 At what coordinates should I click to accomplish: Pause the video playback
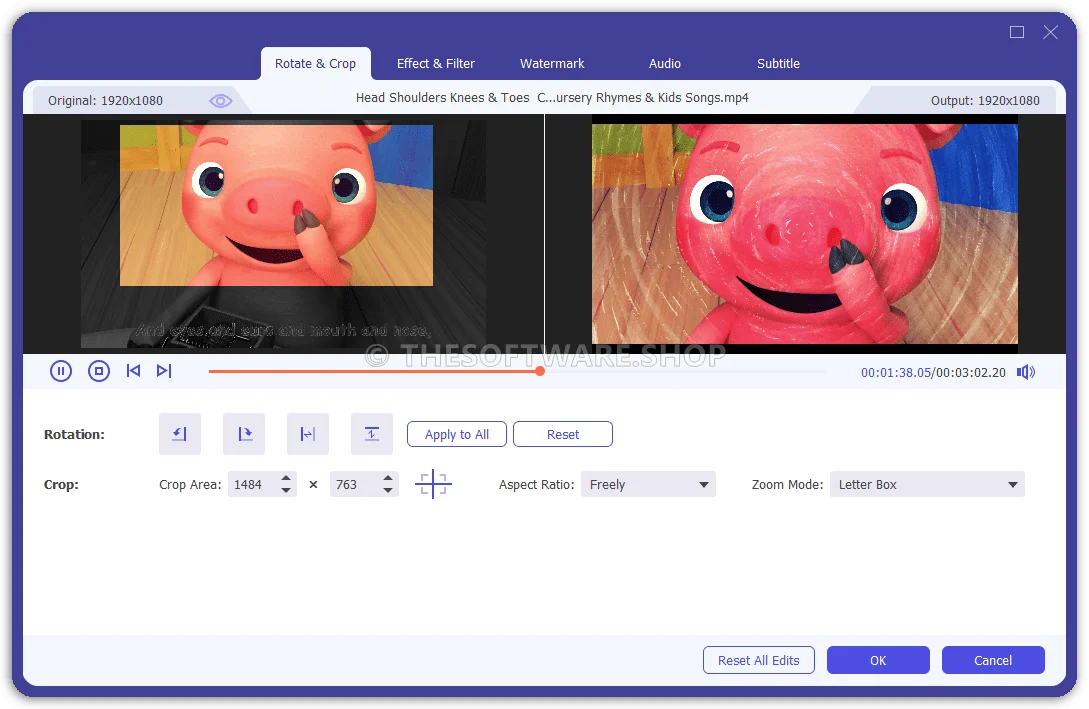[x=61, y=372]
